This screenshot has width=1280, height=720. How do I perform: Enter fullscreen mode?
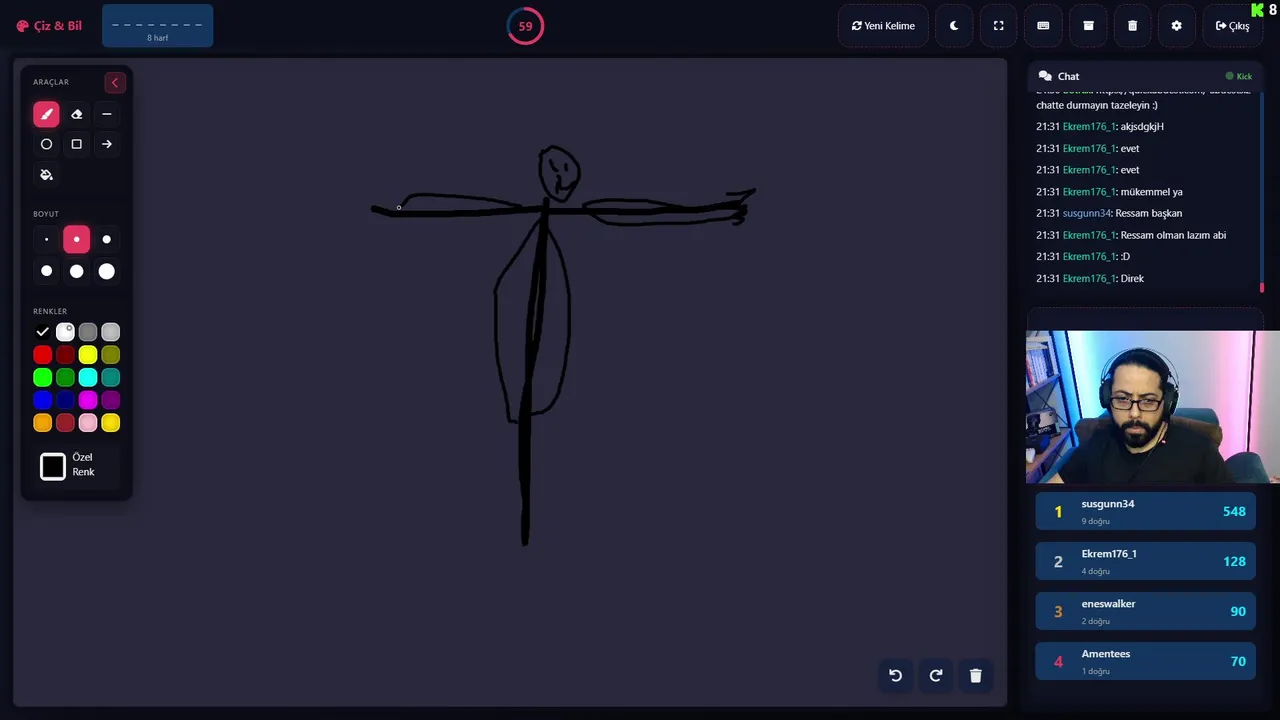pyautogui.click(x=998, y=26)
